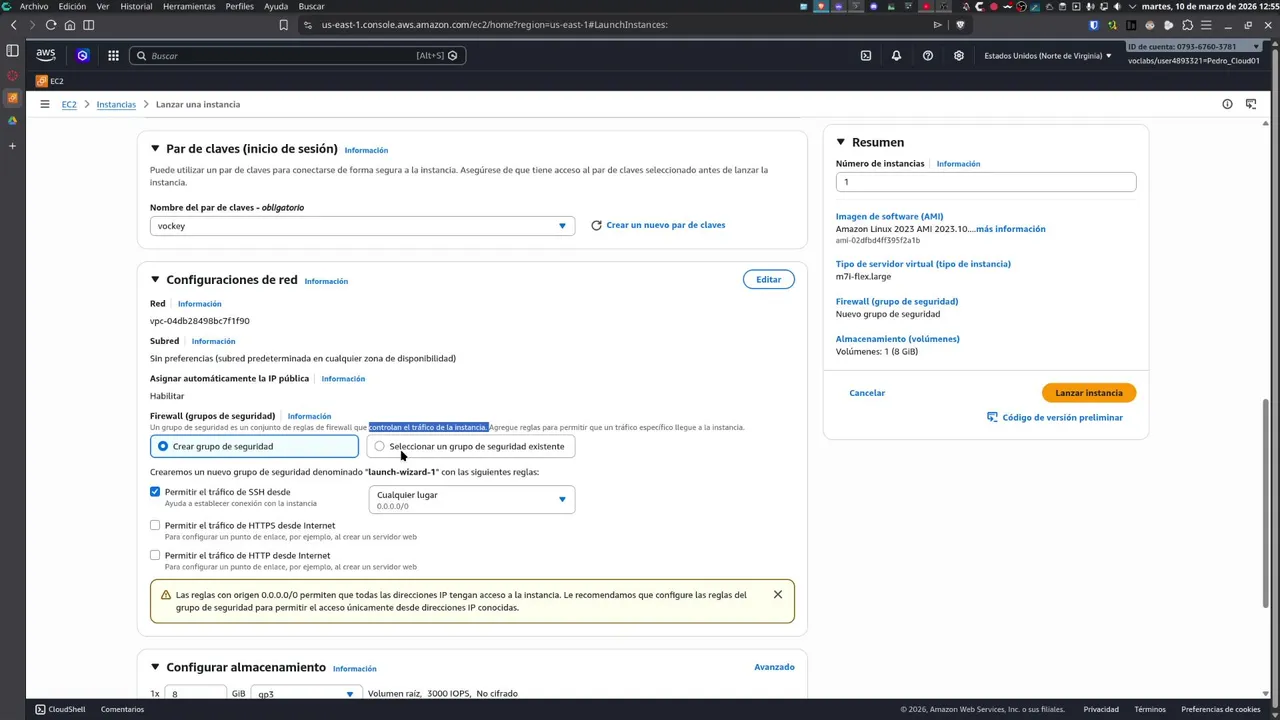Click the 'Lanzar instancia' button
This screenshot has height=720, width=1280.
coord(1089,393)
